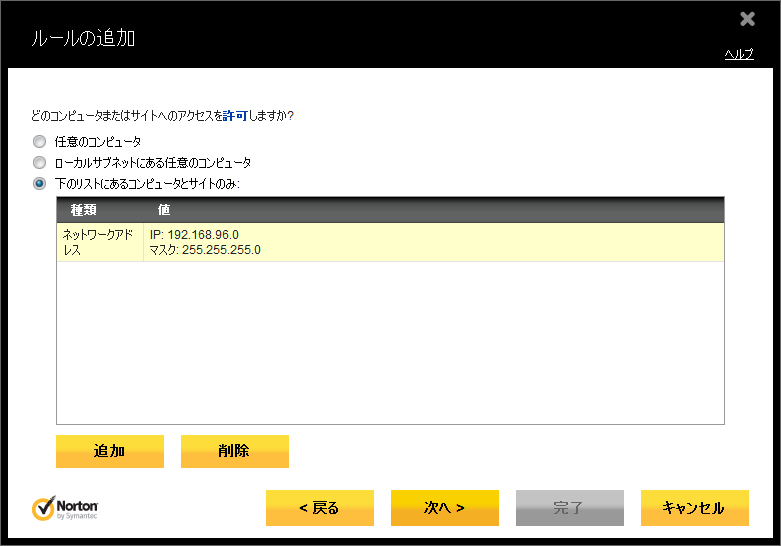The image size is (781, 546).
Task: Click the greyed-out 完了 button
Action: (x=569, y=508)
